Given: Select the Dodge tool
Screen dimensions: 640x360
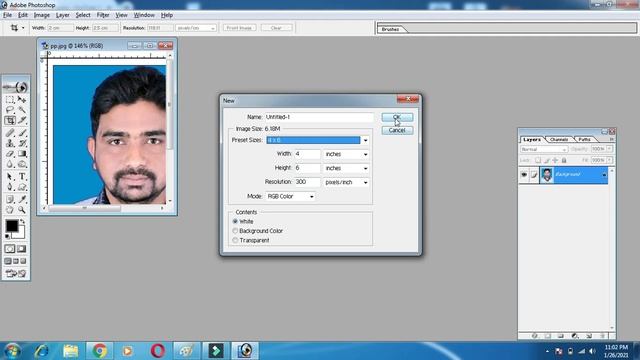Looking at the screenshot, I should pos(22,164).
